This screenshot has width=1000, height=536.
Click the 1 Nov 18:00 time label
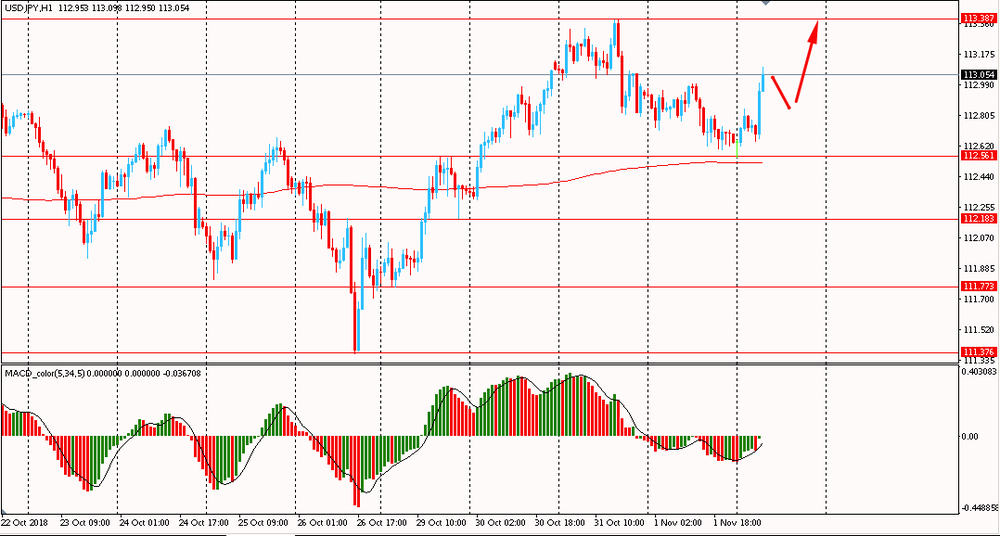737,522
